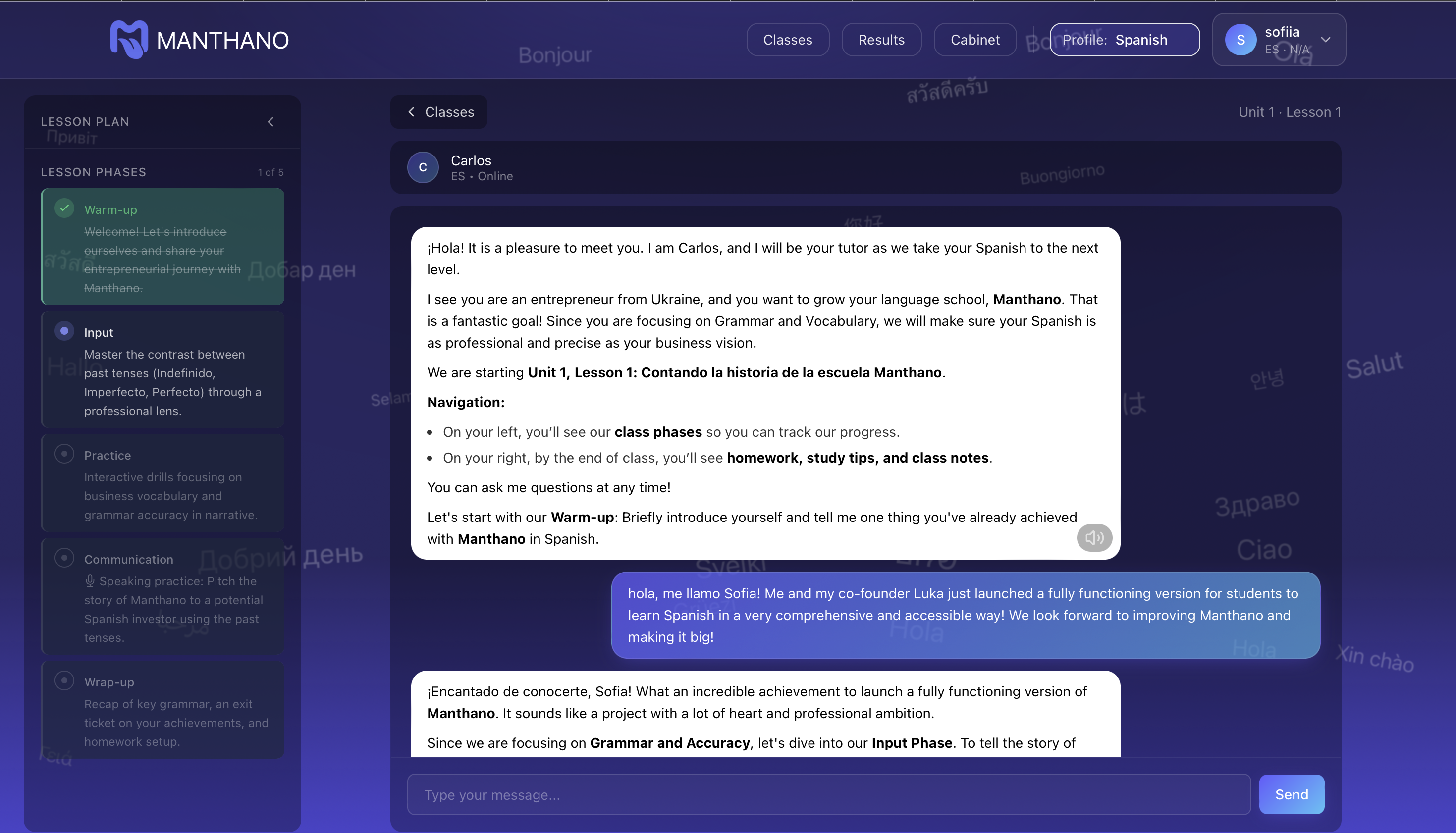This screenshot has height=833, width=1456.
Task: Open Classes from top navigation
Action: (788, 40)
